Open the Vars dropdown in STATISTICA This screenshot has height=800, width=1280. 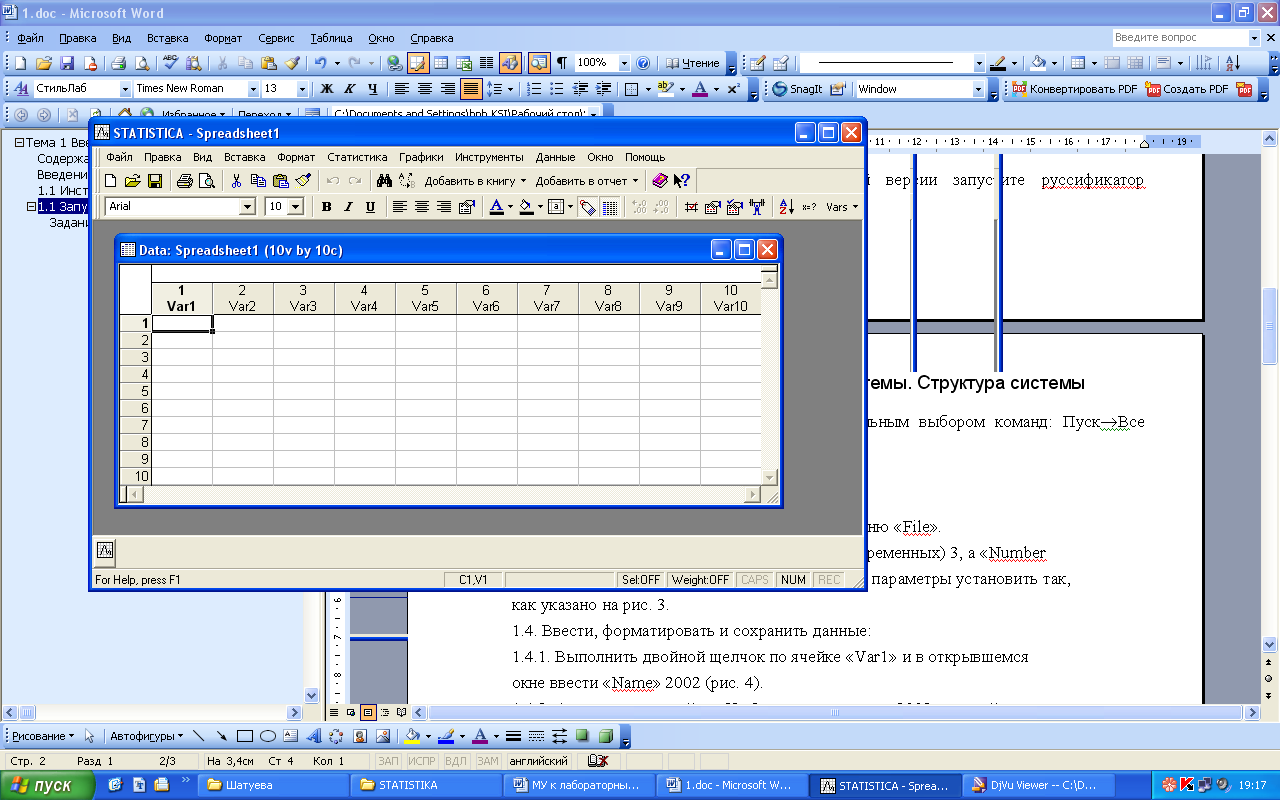[841, 207]
